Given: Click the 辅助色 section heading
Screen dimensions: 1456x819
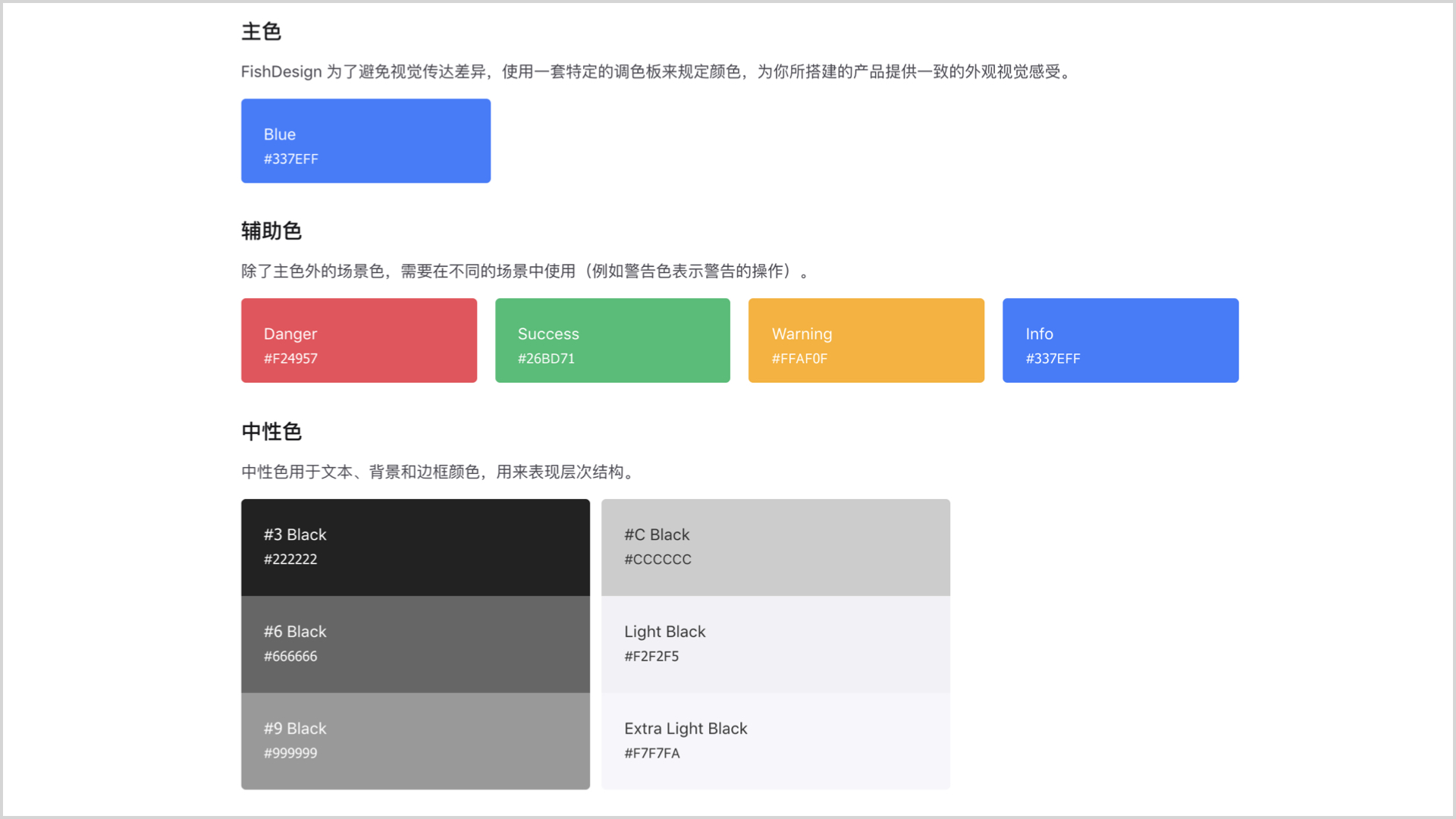Looking at the screenshot, I should 271,231.
